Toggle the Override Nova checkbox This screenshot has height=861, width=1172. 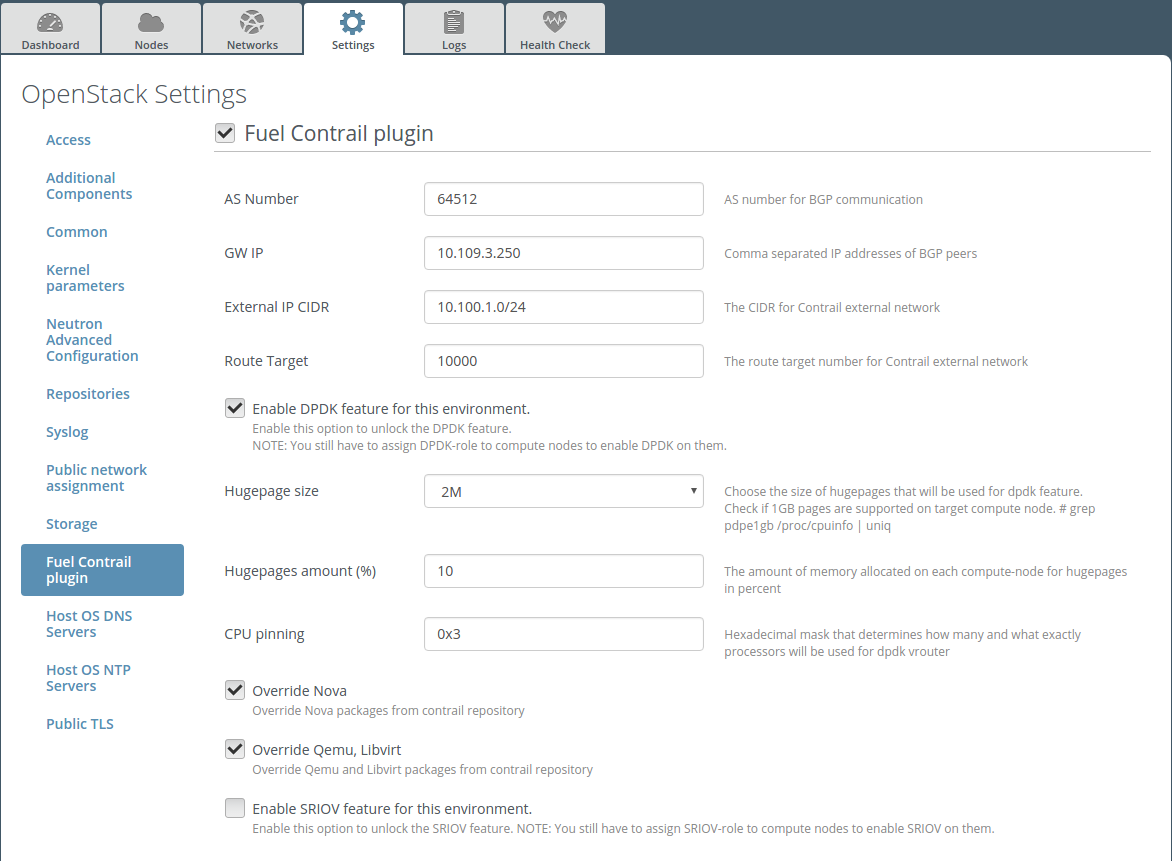click(x=235, y=690)
